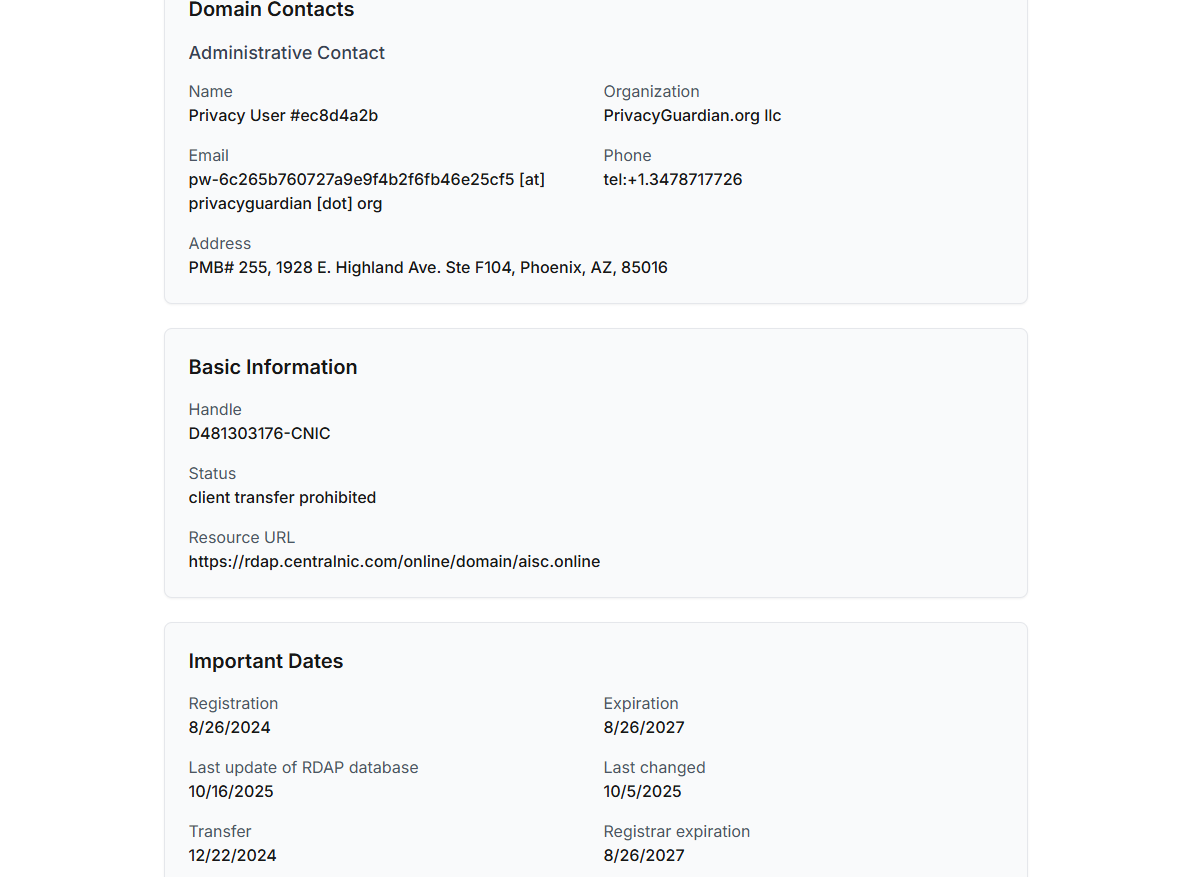Image resolution: width=1197 pixels, height=877 pixels.
Task: Click the RDAP database update date 10/16/2025
Action: pyautogui.click(x=230, y=792)
